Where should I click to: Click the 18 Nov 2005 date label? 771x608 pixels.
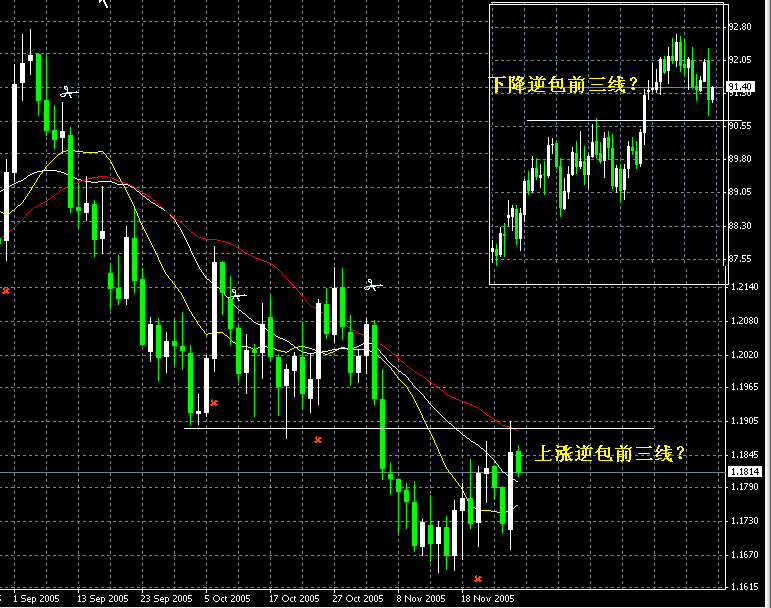487,599
